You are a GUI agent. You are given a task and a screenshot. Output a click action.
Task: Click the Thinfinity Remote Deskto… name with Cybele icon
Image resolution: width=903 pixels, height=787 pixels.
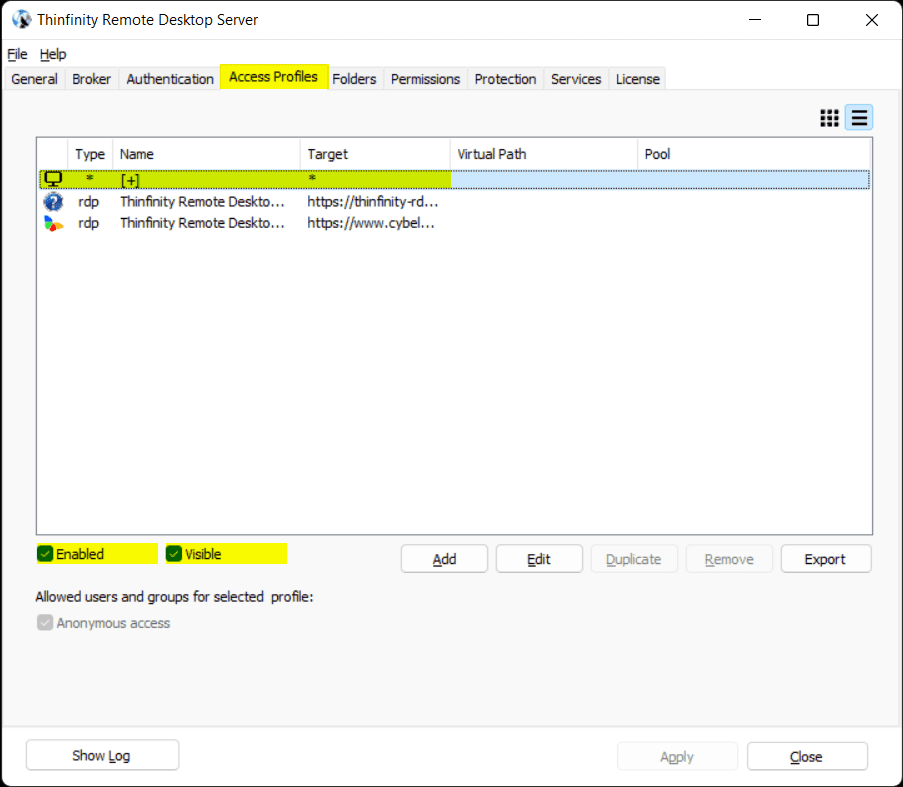(x=202, y=223)
